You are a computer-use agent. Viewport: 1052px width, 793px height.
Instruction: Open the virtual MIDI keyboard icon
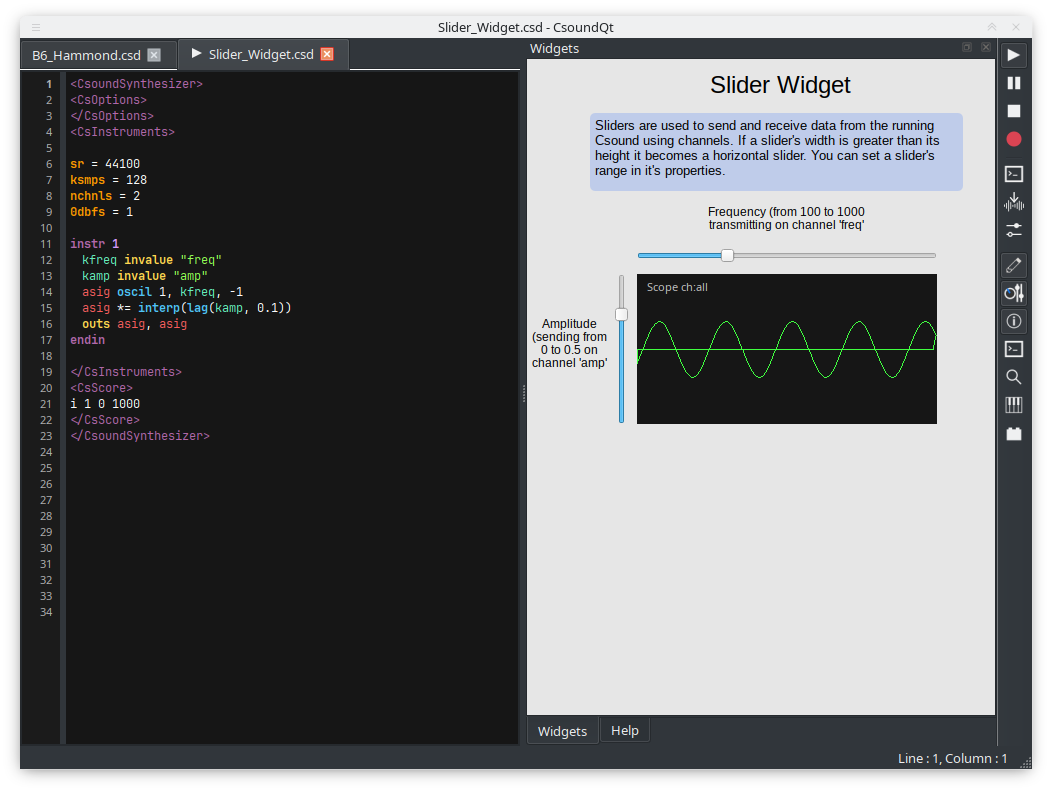tap(1014, 405)
